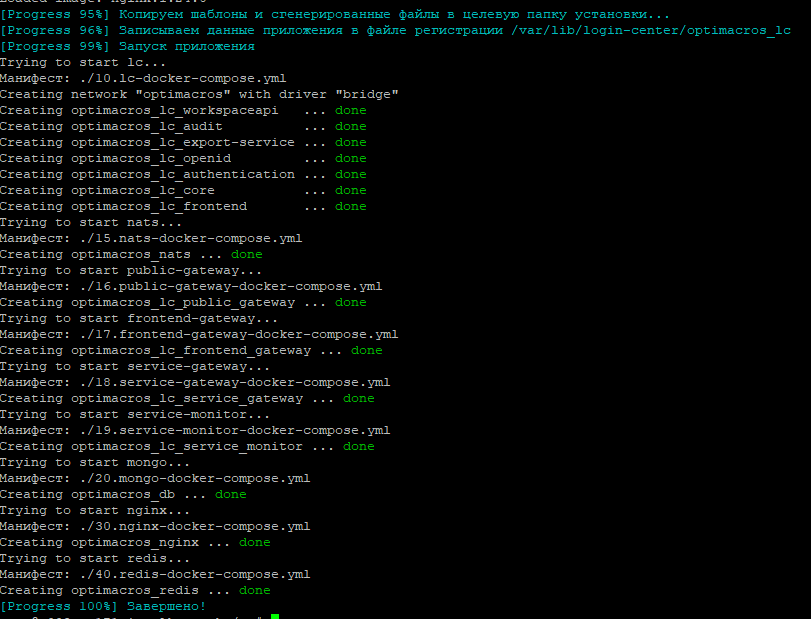Click './17.frontend-gateway-docker-compose.yml' line
This screenshot has height=619, width=811.
[199, 335]
